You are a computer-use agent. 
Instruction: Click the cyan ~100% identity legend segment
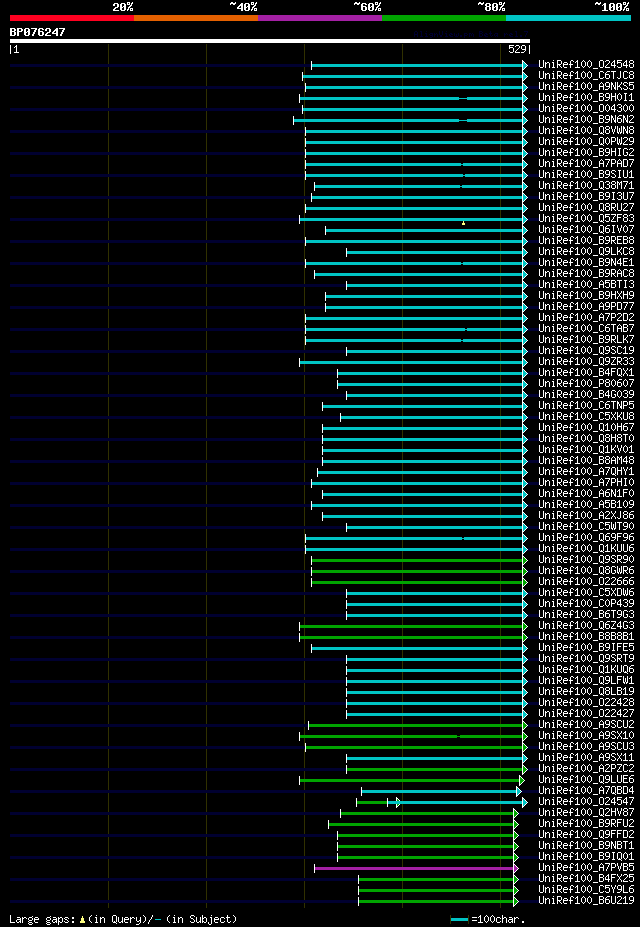(x=568, y=18)
